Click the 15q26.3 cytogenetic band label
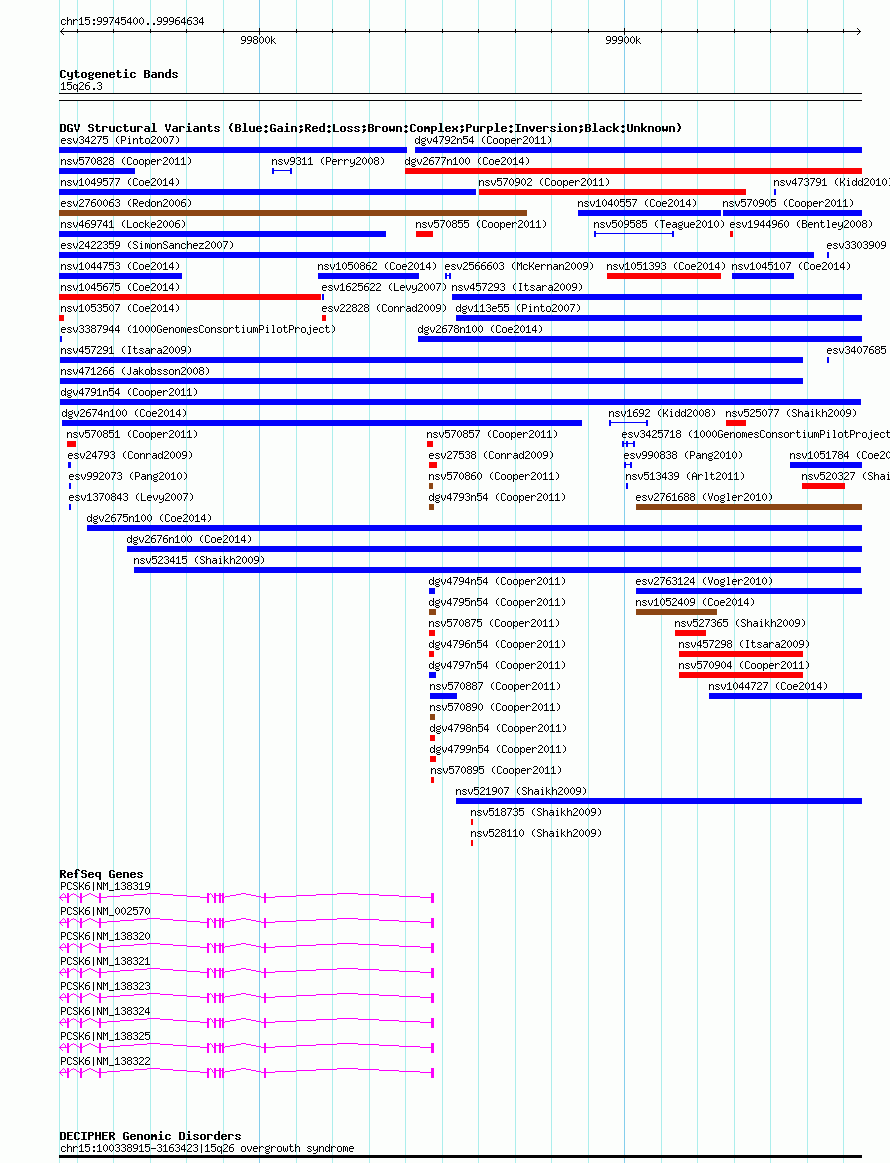Screen dimensions: 890x1163 pyautogui.click(x=82, y=86)
